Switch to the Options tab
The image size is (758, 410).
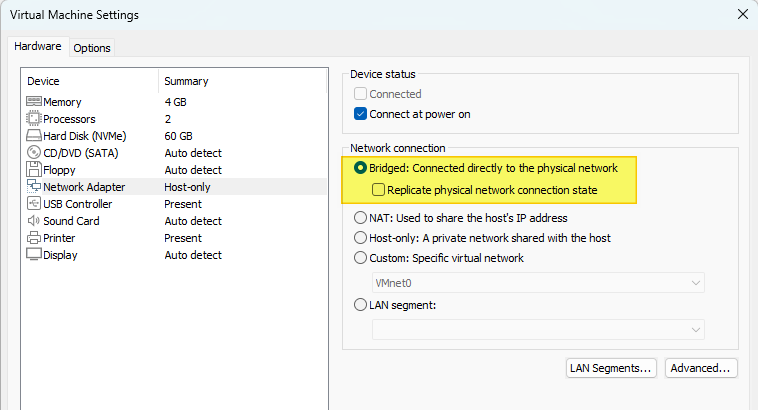tap(92, 48)
